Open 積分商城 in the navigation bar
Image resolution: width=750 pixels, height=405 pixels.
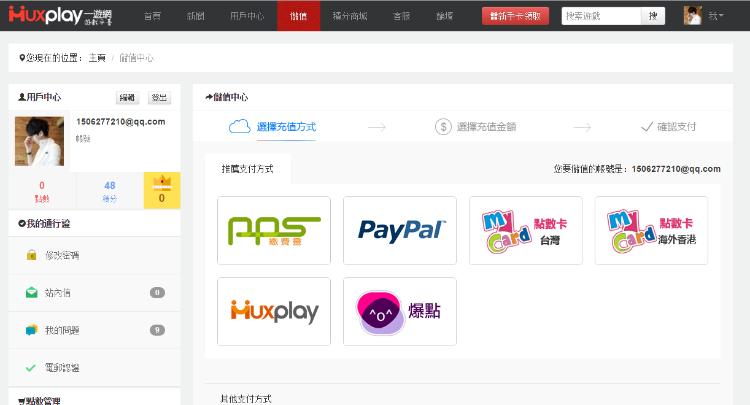(x=350, y=16)
